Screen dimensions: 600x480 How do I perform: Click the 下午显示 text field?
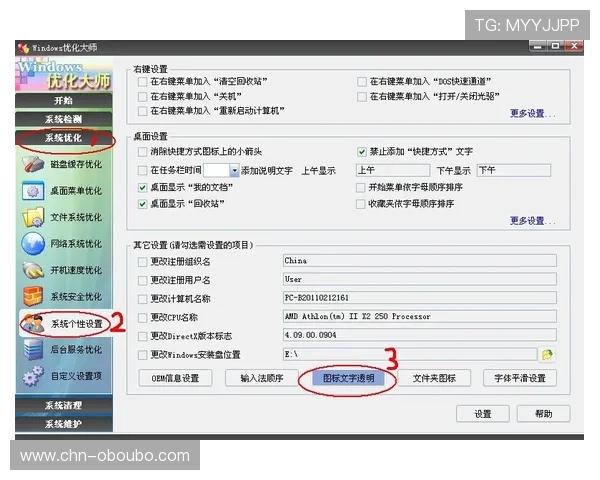point(514,170)
